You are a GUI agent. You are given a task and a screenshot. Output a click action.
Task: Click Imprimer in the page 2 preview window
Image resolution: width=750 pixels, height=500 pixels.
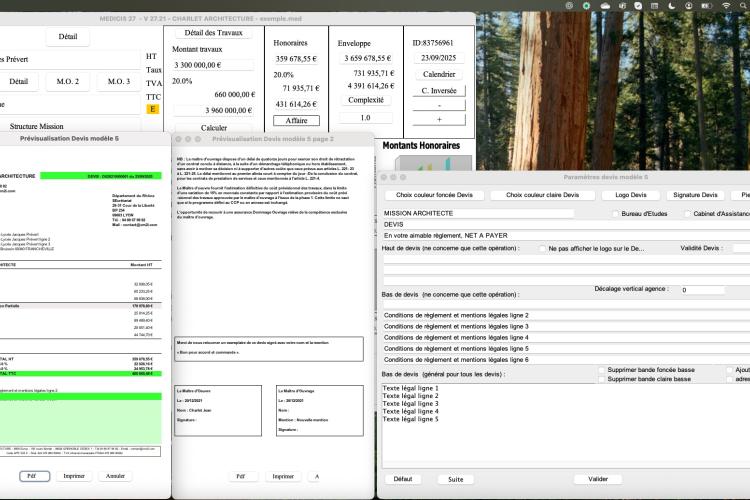click(283, 477)
